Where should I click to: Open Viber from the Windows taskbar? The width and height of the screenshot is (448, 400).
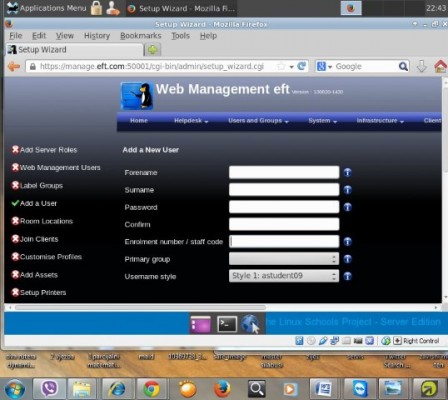[50, 389]
